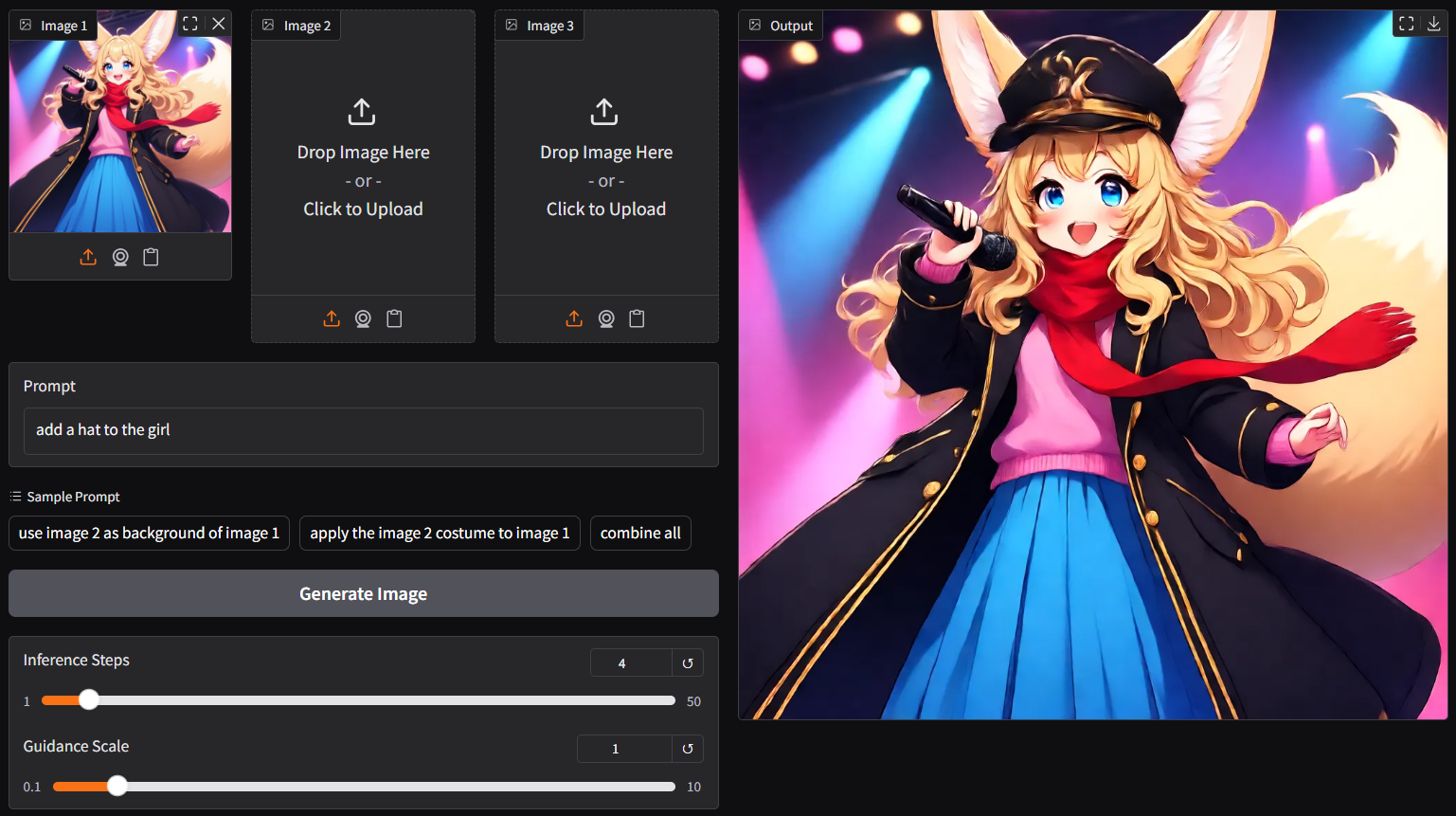Remove the uploaded Image 1
The image size is (1456, 816).
click(219, 24)
